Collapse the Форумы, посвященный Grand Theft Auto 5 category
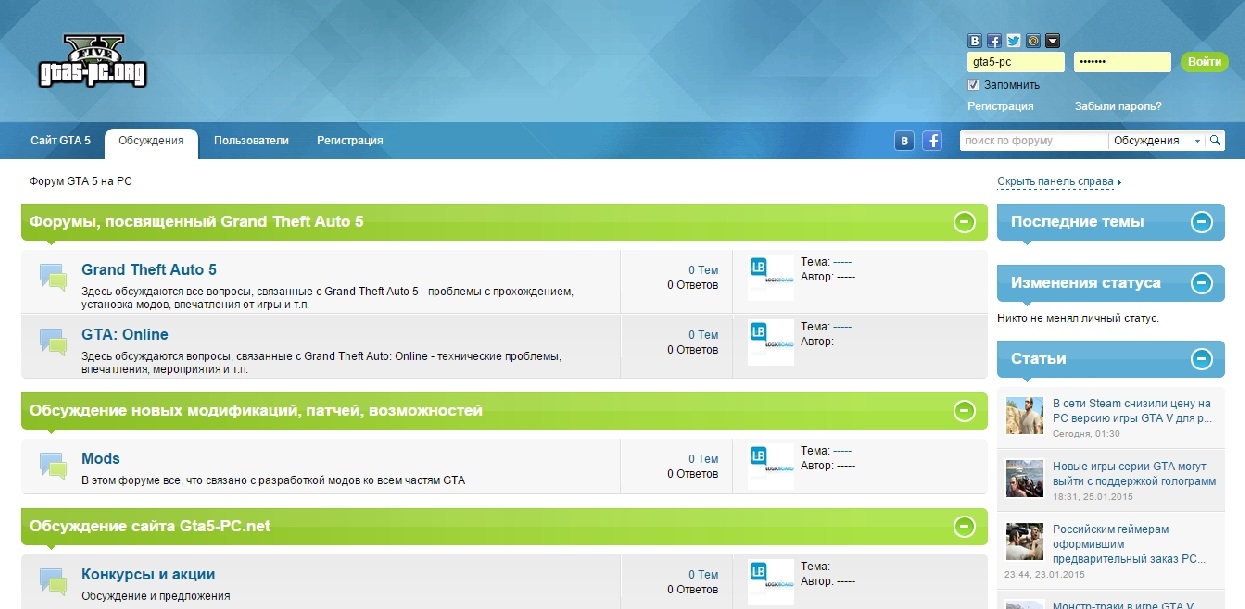 pos(964,222)
